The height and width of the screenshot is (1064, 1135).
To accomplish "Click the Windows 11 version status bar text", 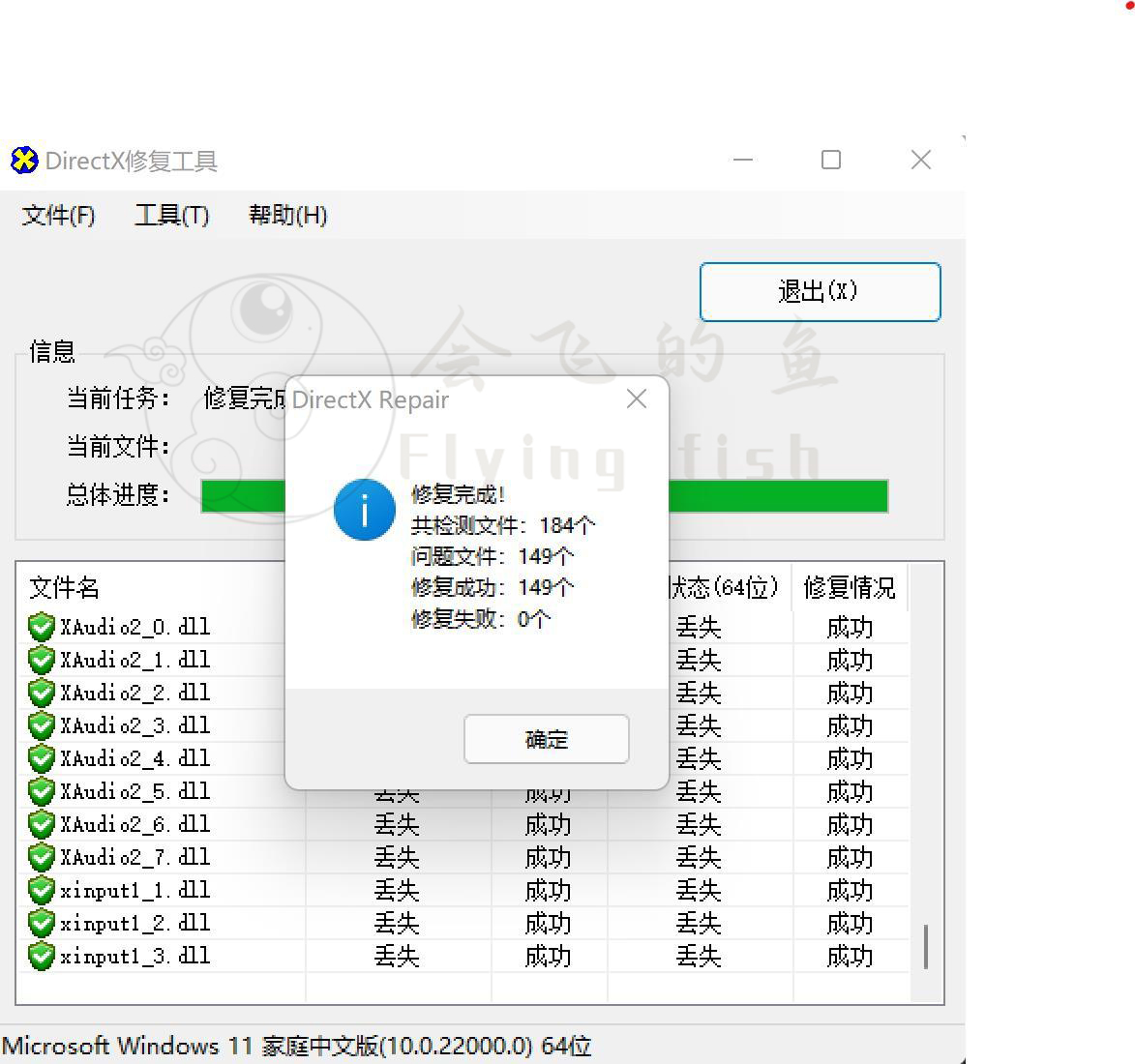I will 297,1046.
